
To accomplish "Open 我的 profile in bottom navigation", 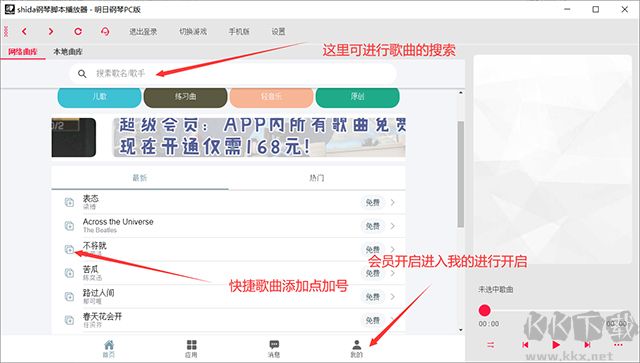I will coord(357,349).
